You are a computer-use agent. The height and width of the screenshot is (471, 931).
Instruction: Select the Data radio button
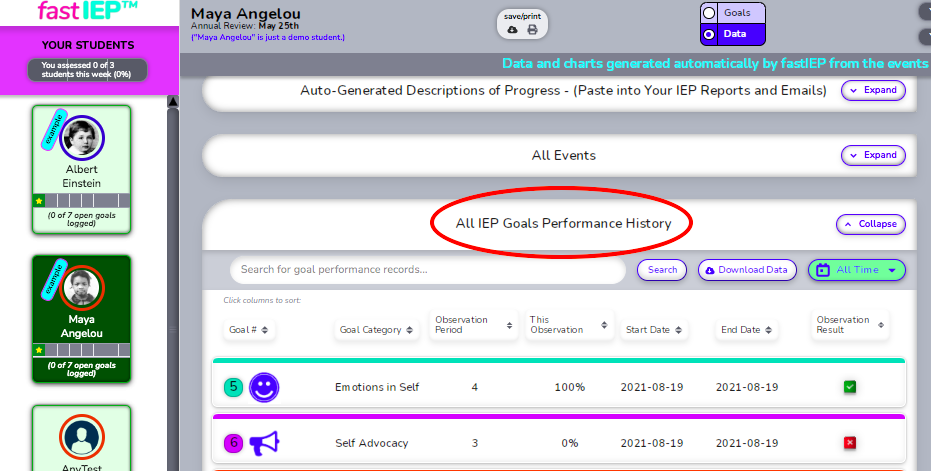pos(709,34)
